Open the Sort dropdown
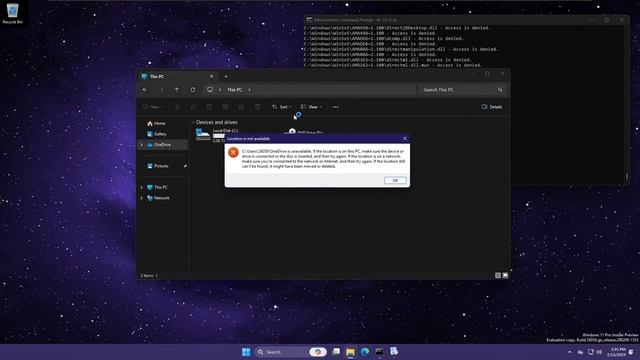 282,107
